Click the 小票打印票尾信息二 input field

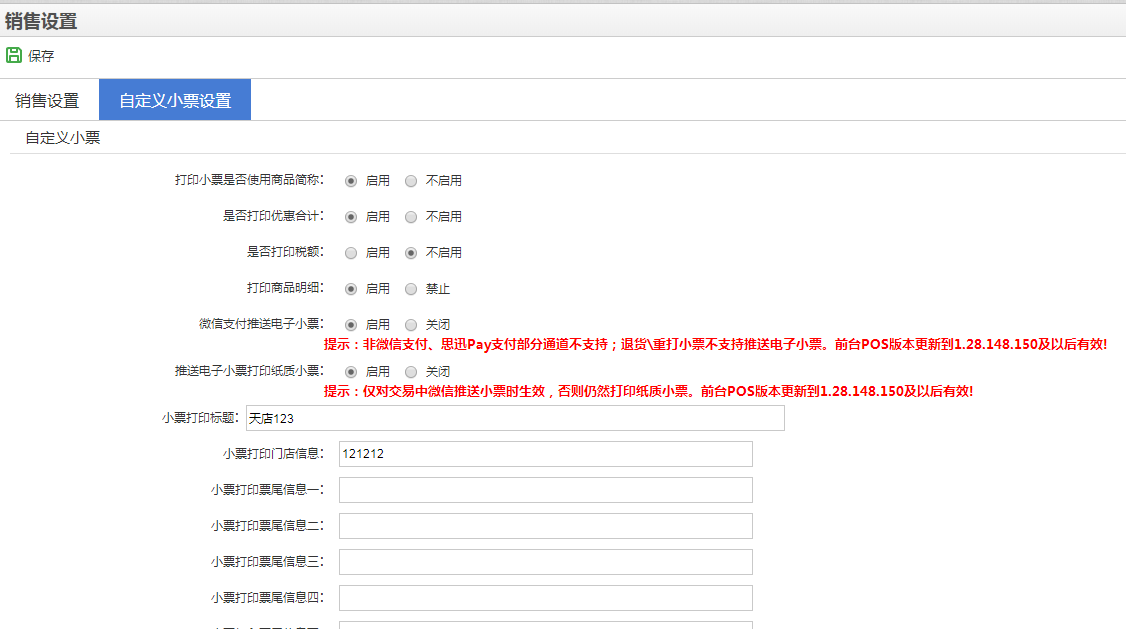pos(546,526)
